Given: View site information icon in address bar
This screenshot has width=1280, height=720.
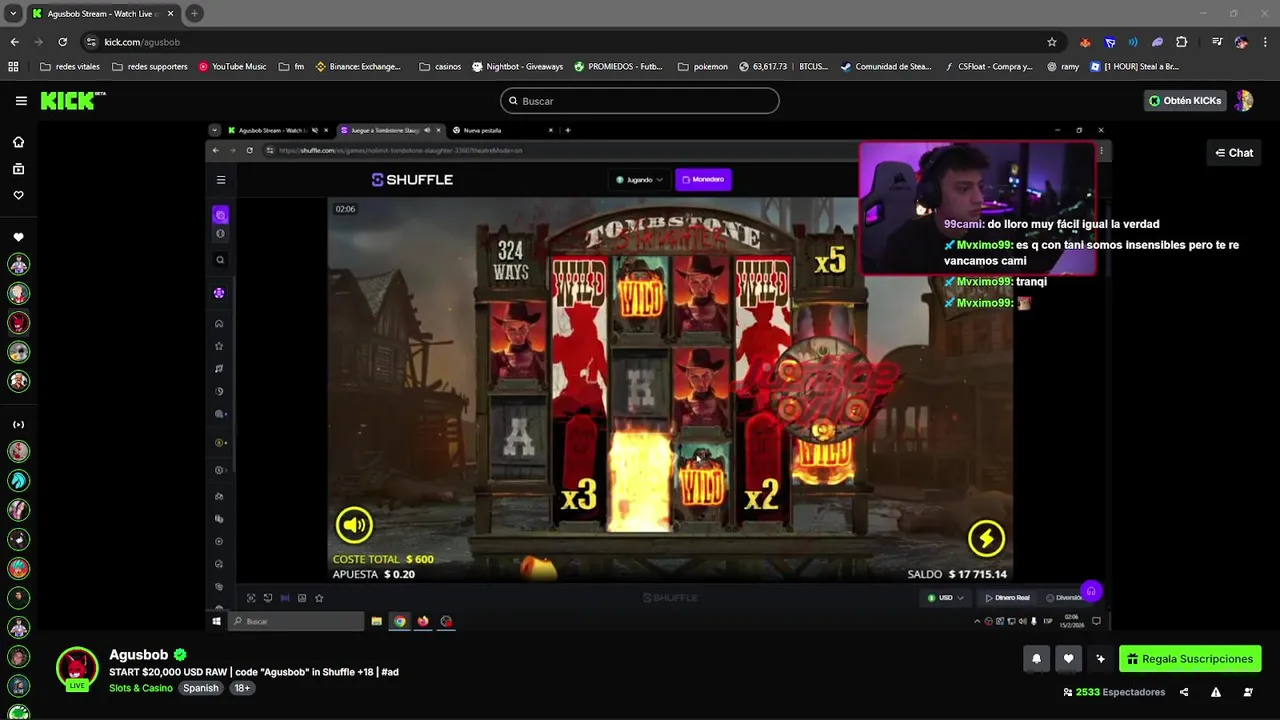Looking at the screenshot, I should coord(92,42).
